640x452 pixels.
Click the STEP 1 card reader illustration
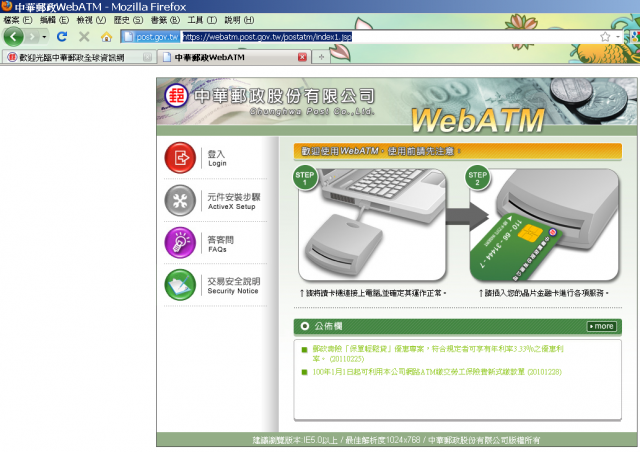[x=371, y=225]
